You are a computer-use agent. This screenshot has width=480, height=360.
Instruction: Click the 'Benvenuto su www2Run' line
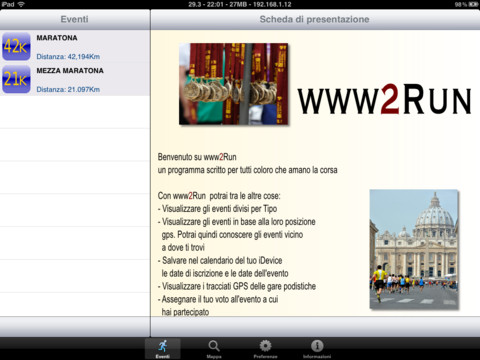(x=197, y=157)
